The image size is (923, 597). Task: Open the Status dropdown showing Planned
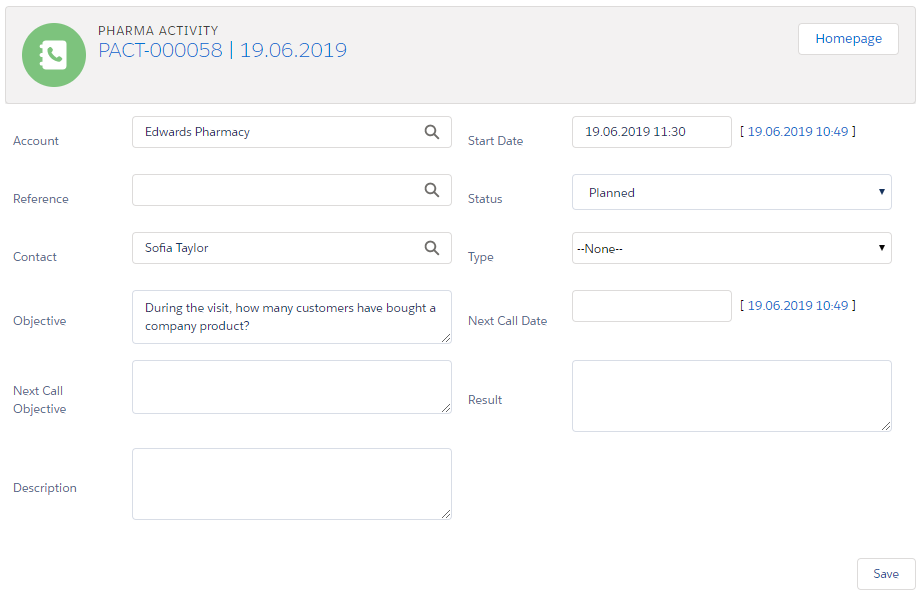tap(731, 193)
